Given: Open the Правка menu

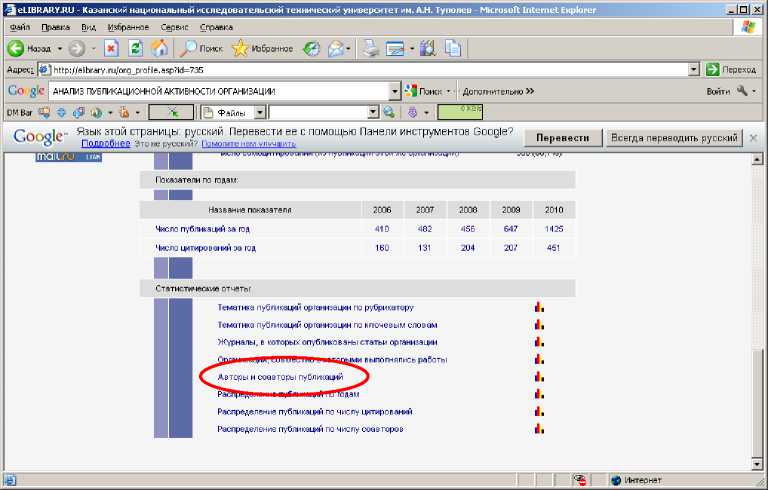Looking at the screenshot, I should (55, 27).
